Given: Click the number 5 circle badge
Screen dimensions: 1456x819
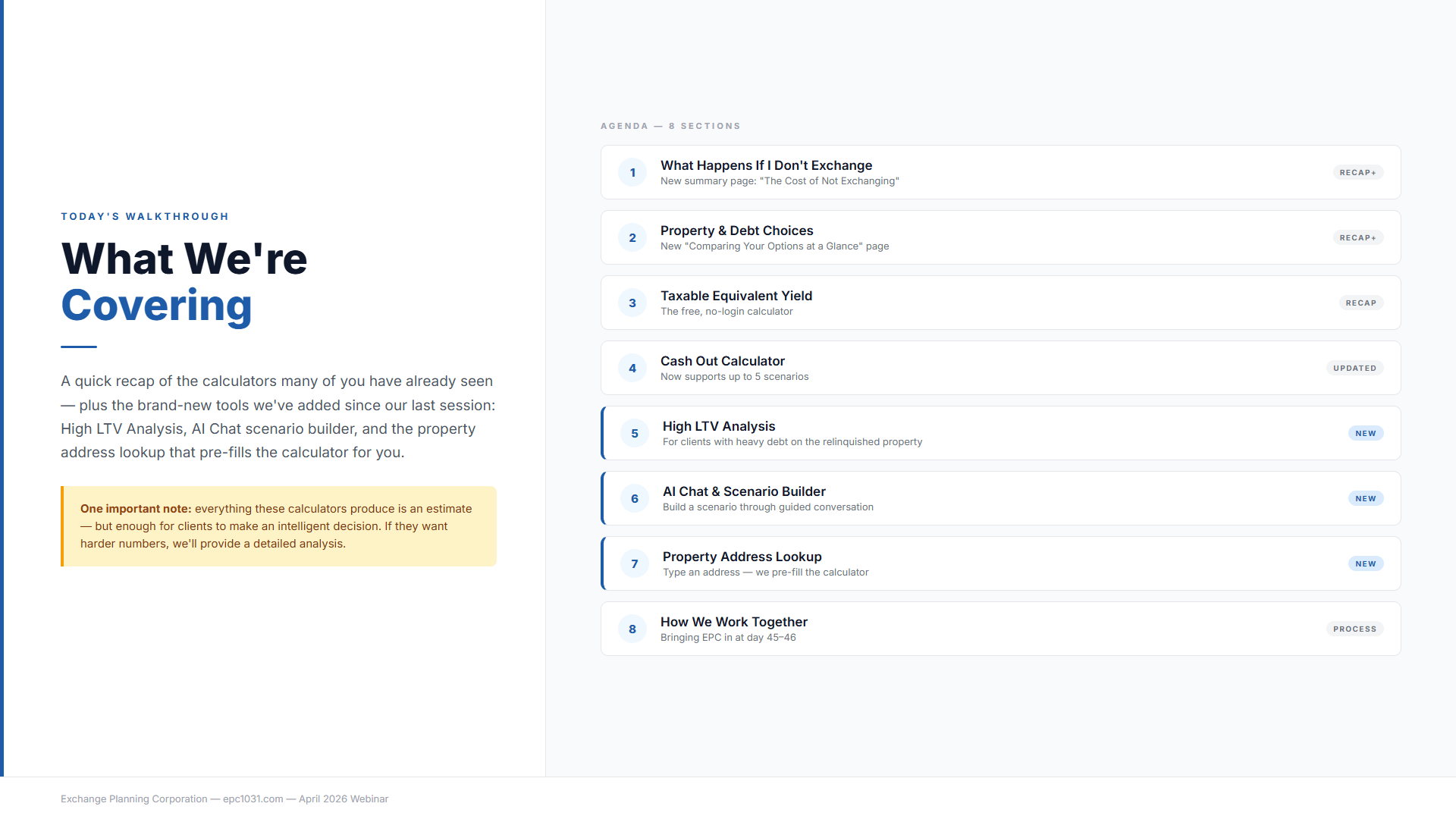Looking at the screenshot, I should coord(635,433).
